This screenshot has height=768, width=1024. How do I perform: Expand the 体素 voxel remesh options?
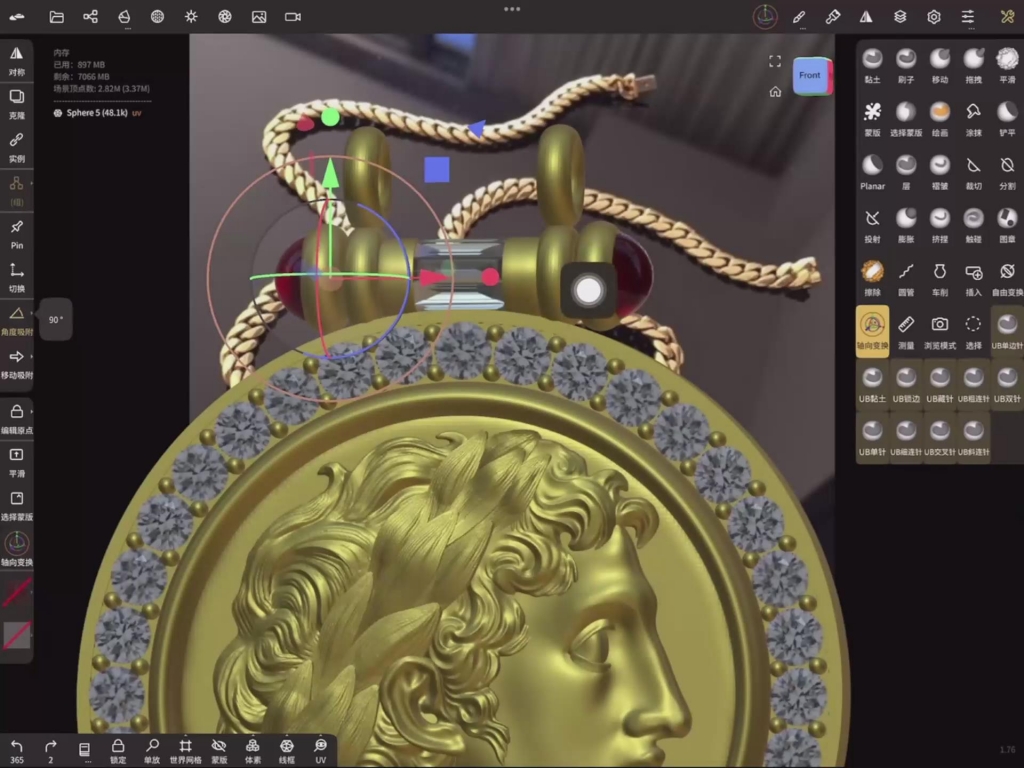click(x=253, y=751)
